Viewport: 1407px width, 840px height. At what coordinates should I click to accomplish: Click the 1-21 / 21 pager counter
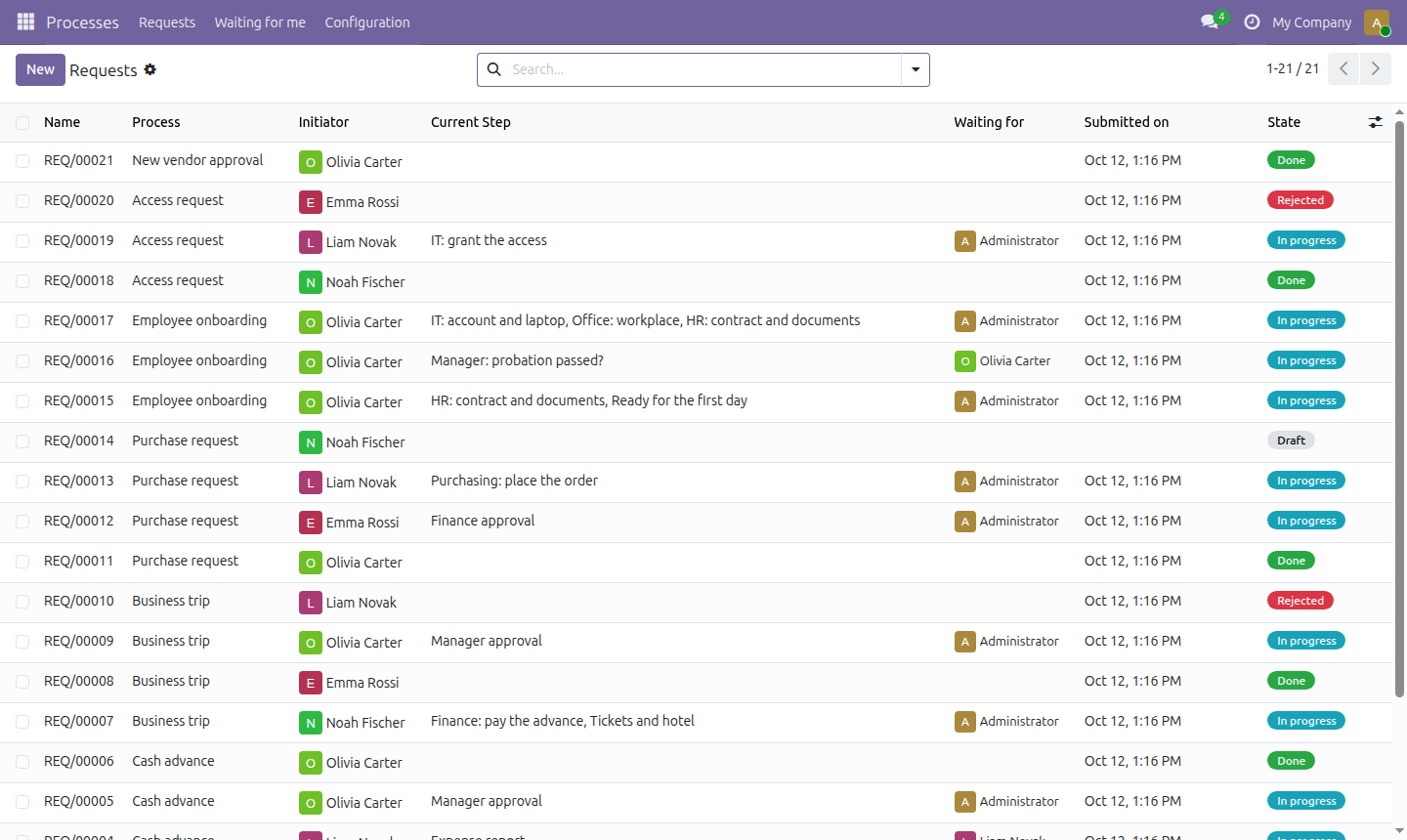click(x=1293, y=68)
